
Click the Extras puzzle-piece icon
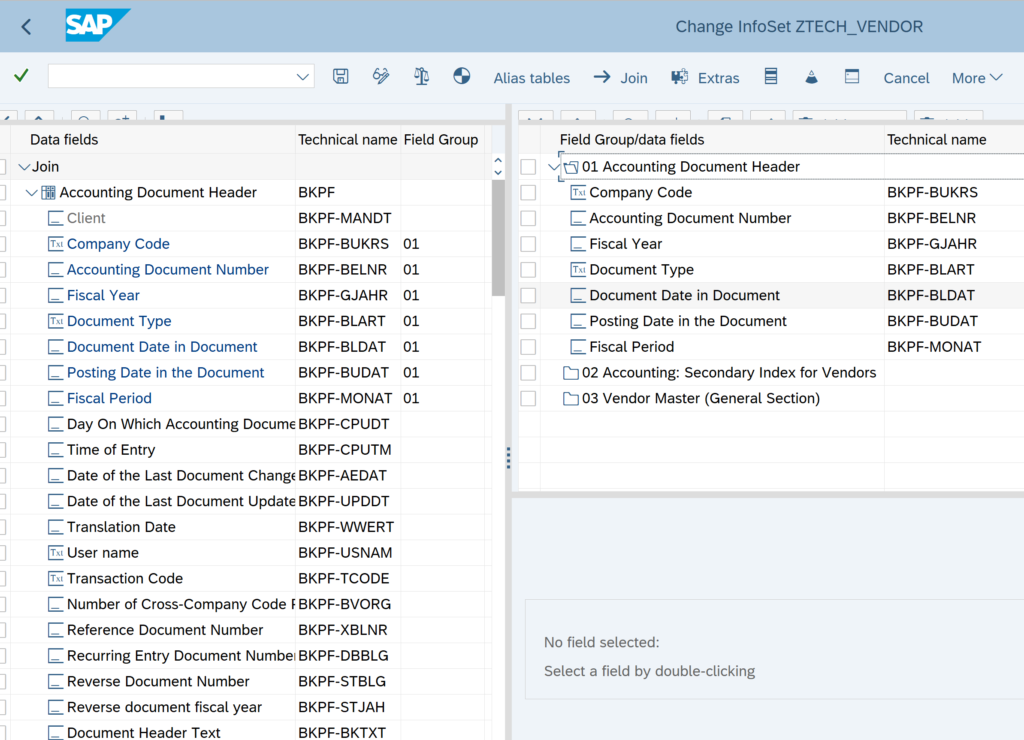[680, 77]
